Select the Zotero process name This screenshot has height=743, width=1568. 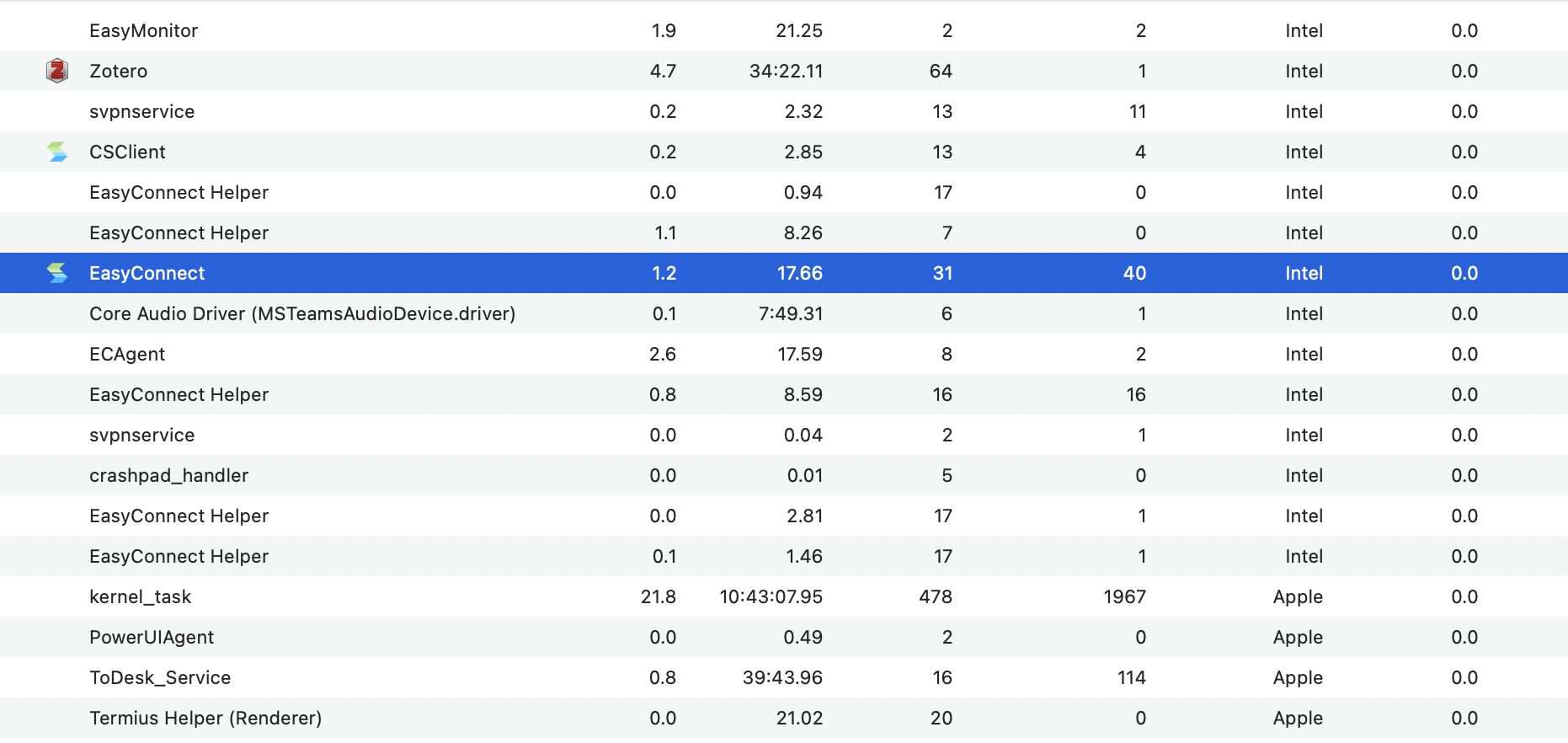pyautogui.click(x=119, y=71)
